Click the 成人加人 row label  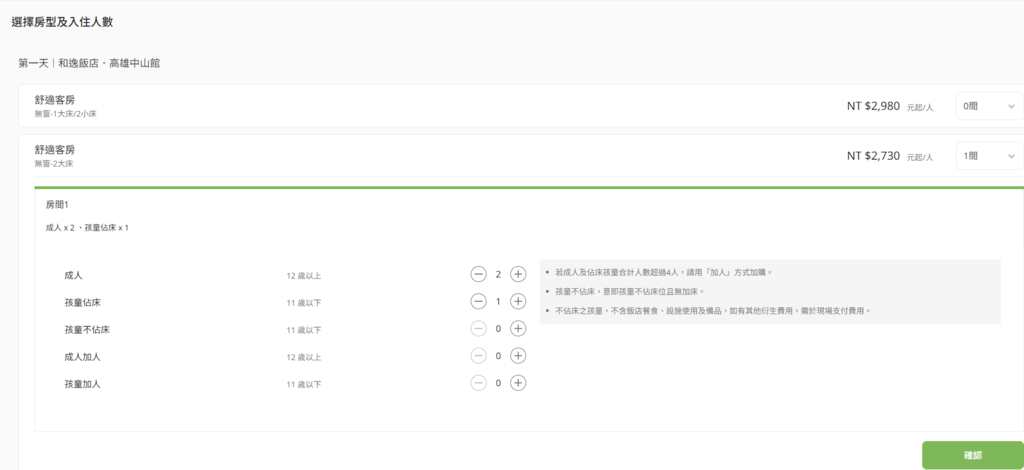coord(82,357)
